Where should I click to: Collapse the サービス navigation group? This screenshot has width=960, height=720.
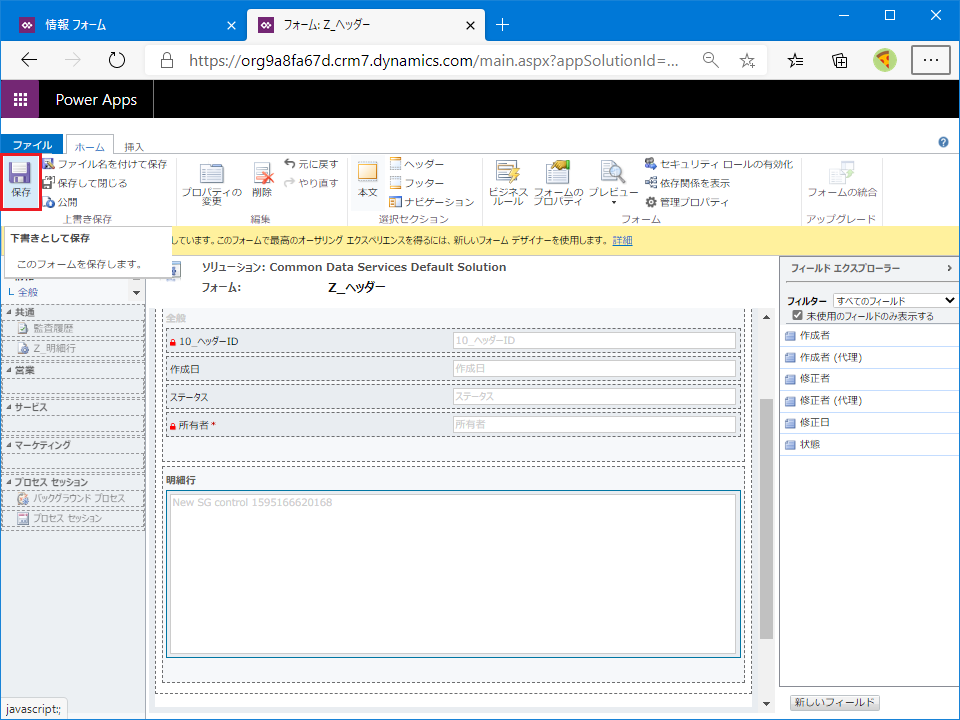9,407
